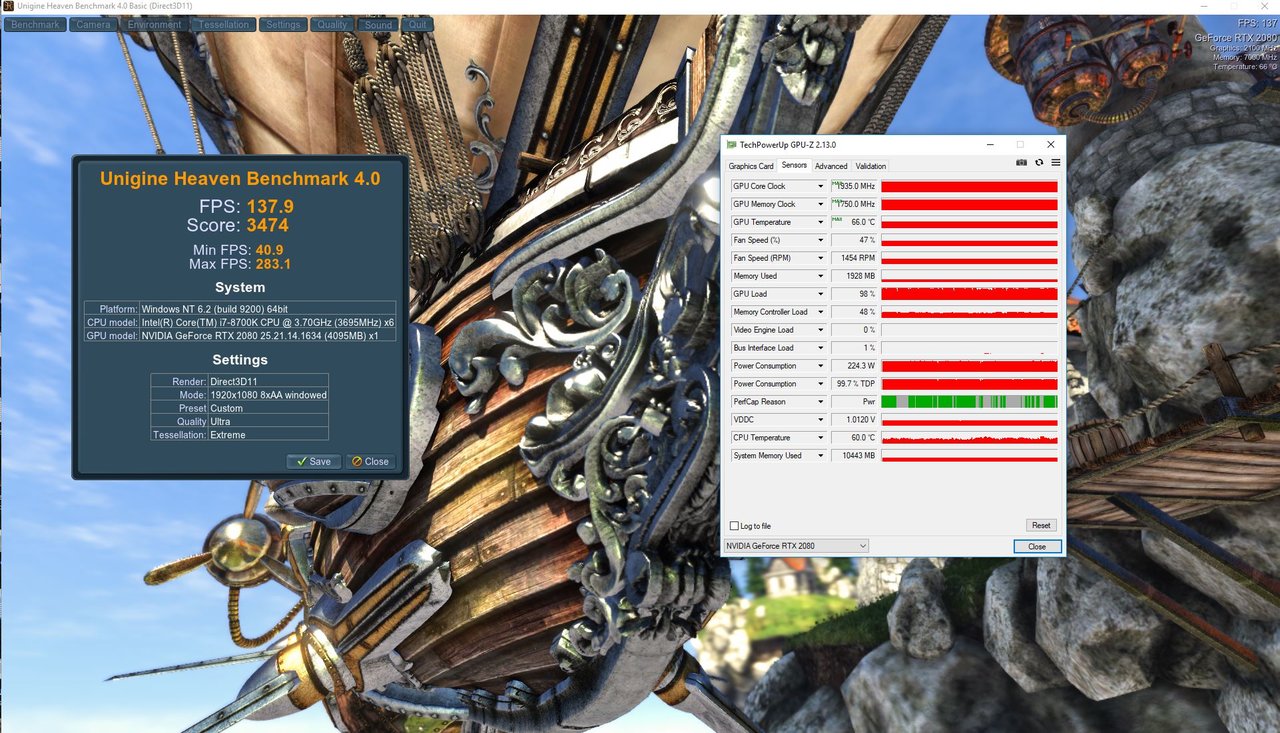This screenshot has width=1280, height=733.
Task: Click the Quality Ultra setting value
Action: (x=221, y=422)
